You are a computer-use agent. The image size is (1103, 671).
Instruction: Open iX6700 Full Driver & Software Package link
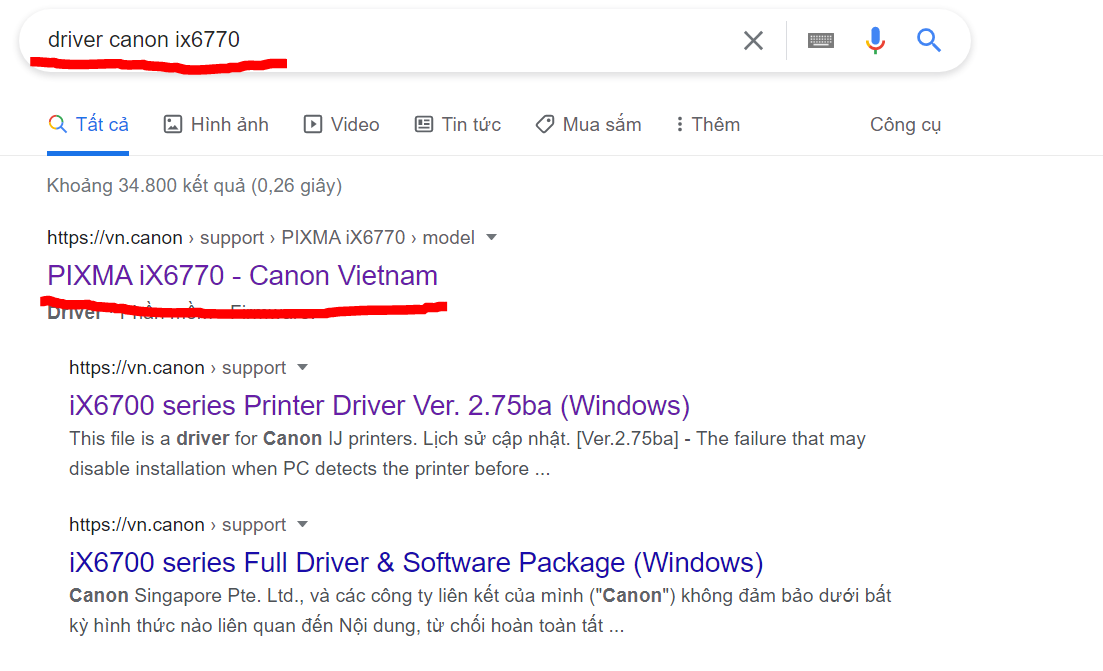416,562
